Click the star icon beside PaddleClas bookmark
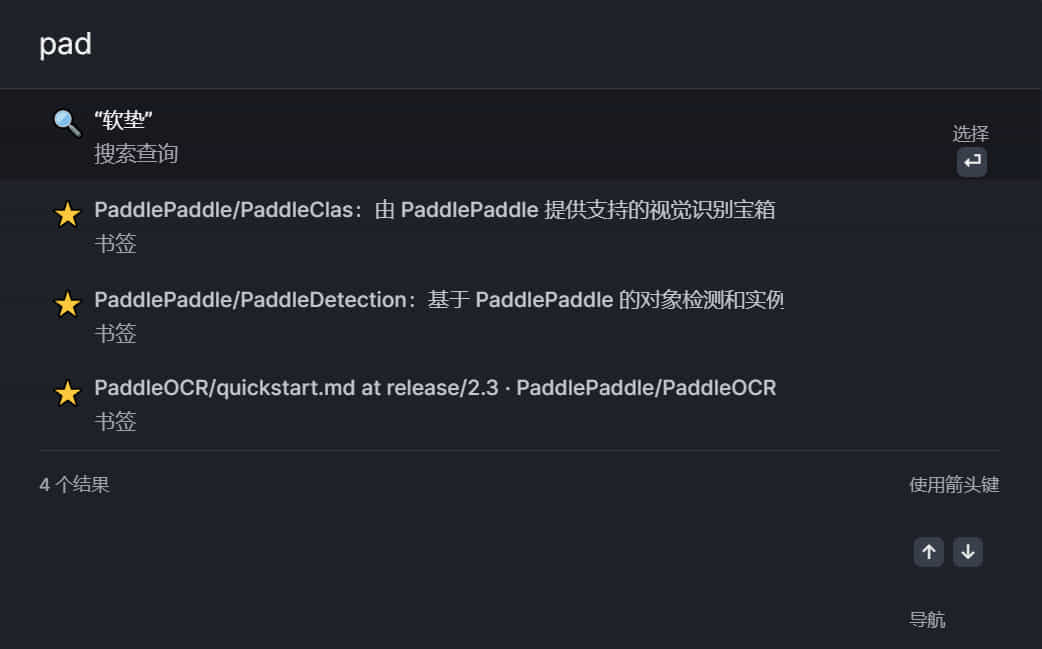 [67, 215]
